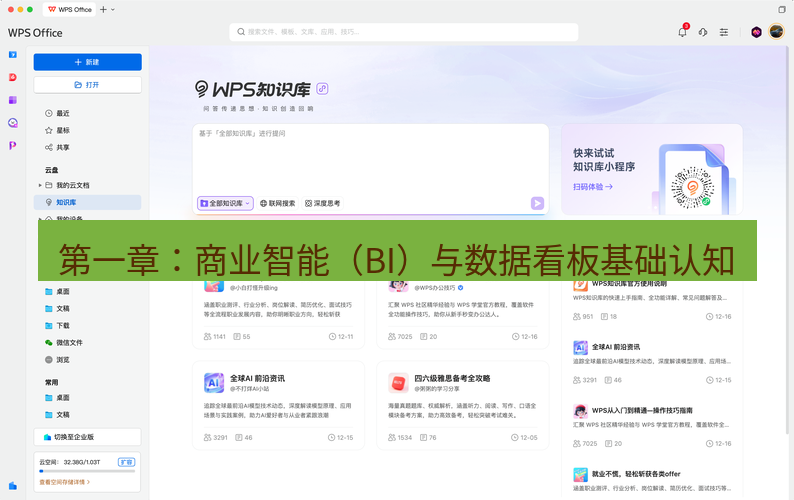Click the blue 新建 button
The image size is (794, 500).
click(88, 62)
